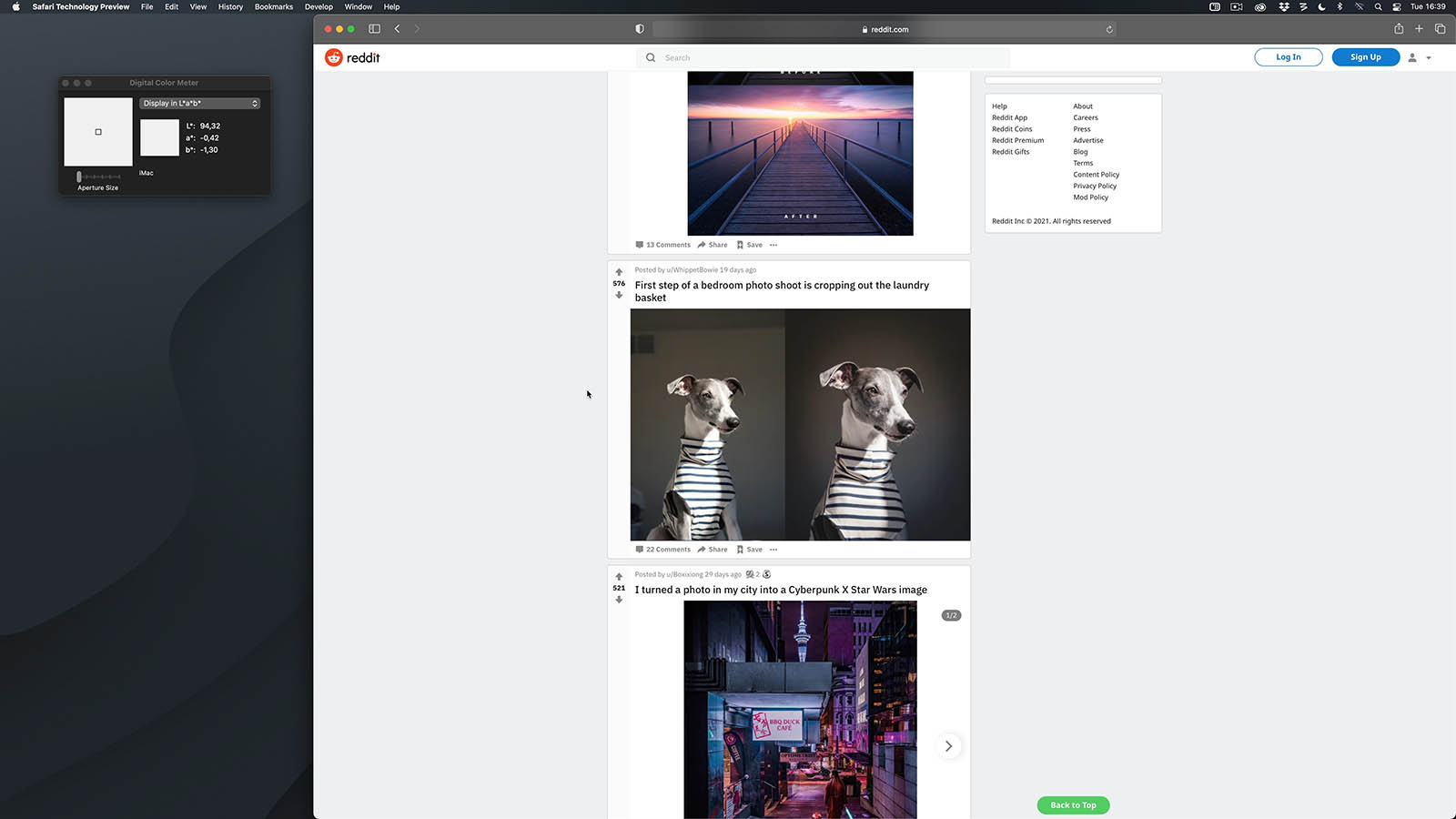Open the View menu

(x=197, y=6)
